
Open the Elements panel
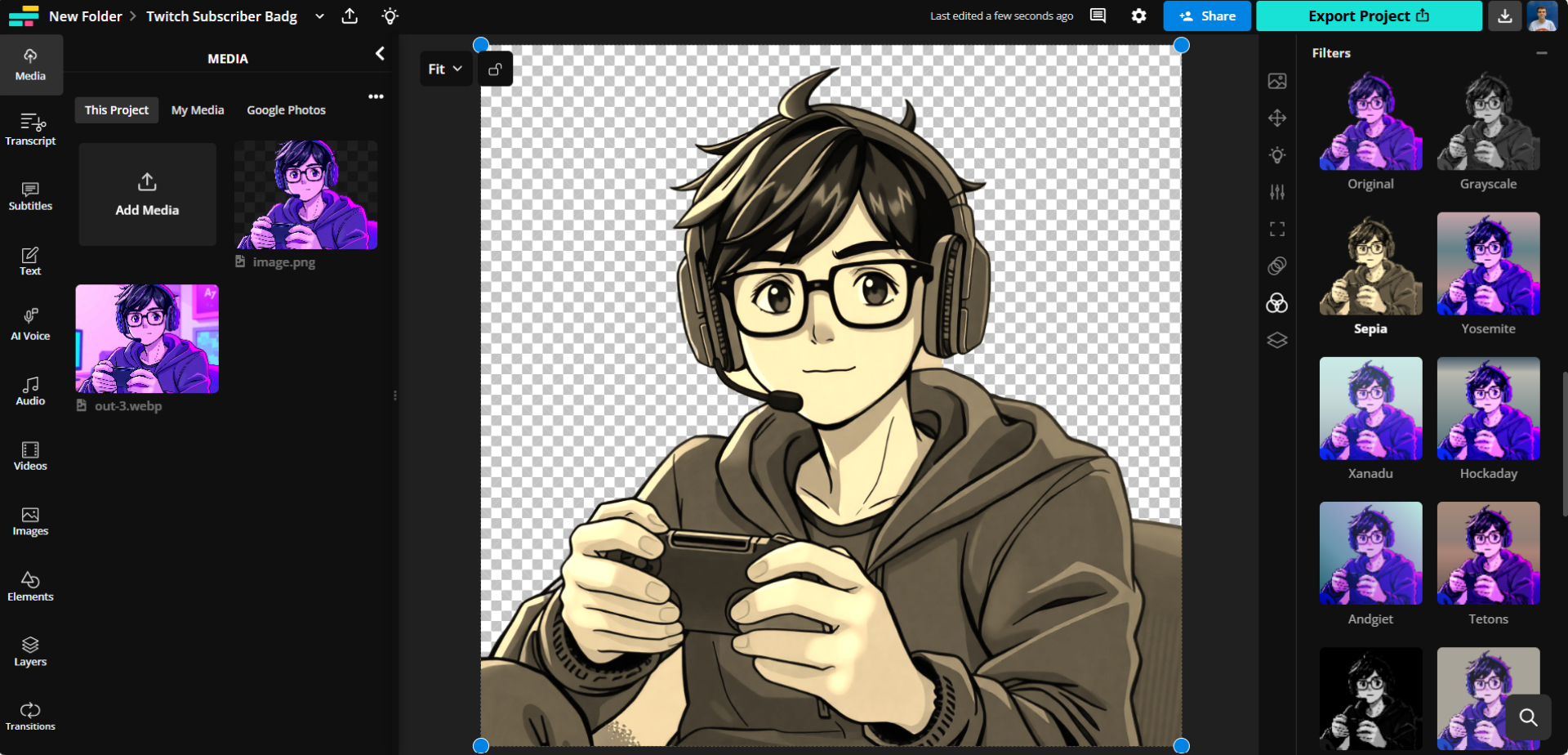coord(30,585)
